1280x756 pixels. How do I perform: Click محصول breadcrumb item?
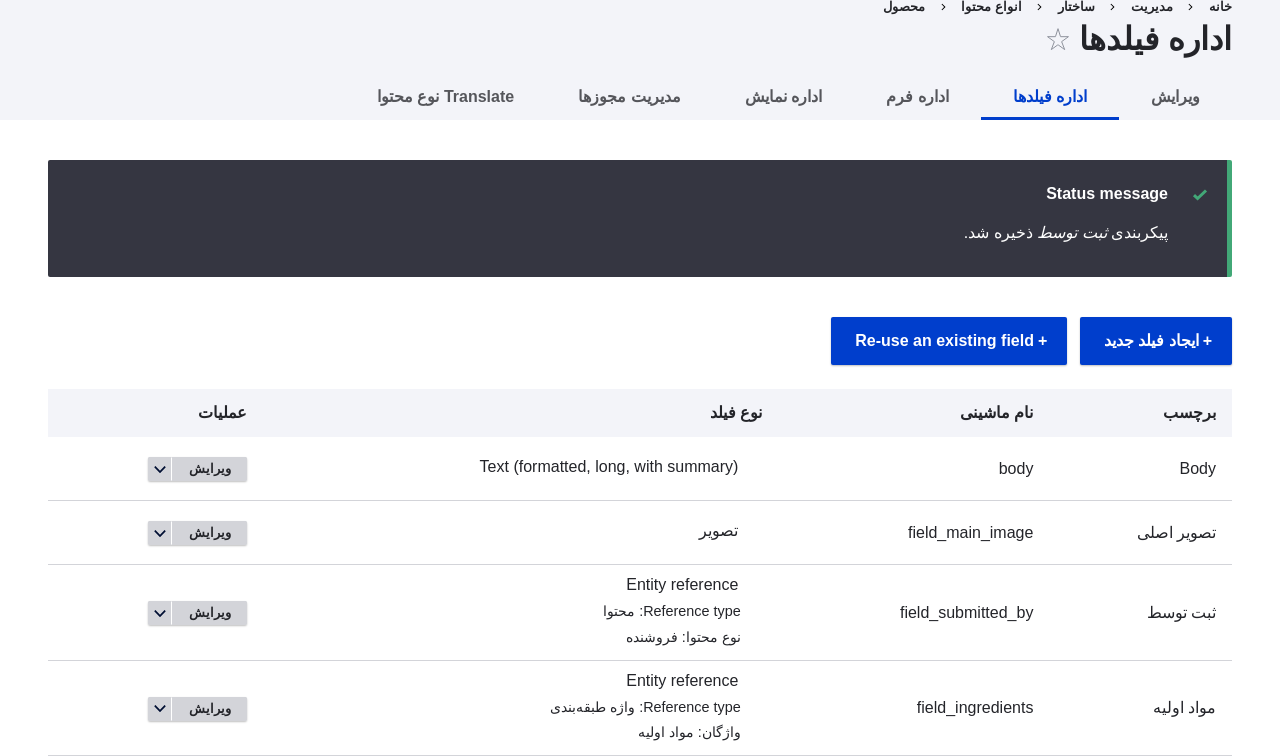pyautogui.click(x=903, y=5)
